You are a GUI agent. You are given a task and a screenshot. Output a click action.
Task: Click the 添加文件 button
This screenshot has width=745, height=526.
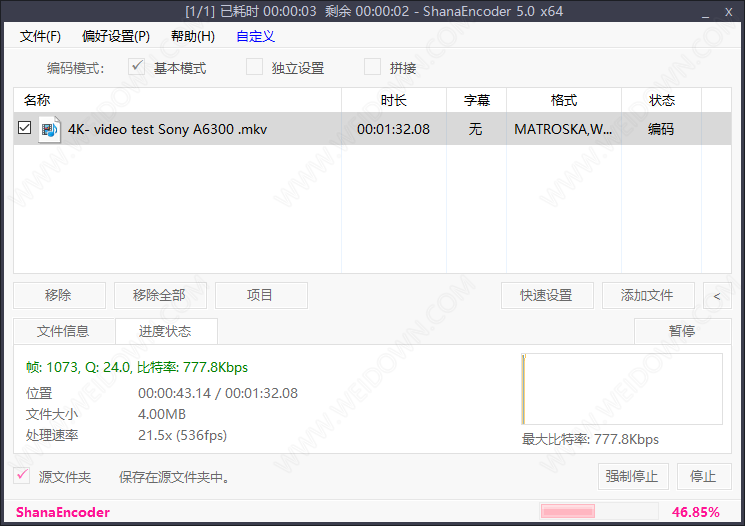coord(647,295)
